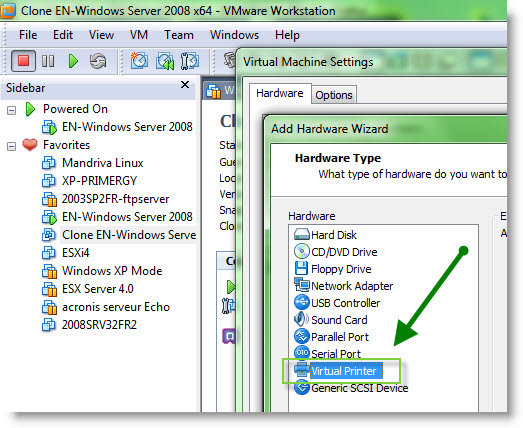Screen dimensions: 523x428
Task: Select ESXi4 virtual machine
Action: [76, 253]
